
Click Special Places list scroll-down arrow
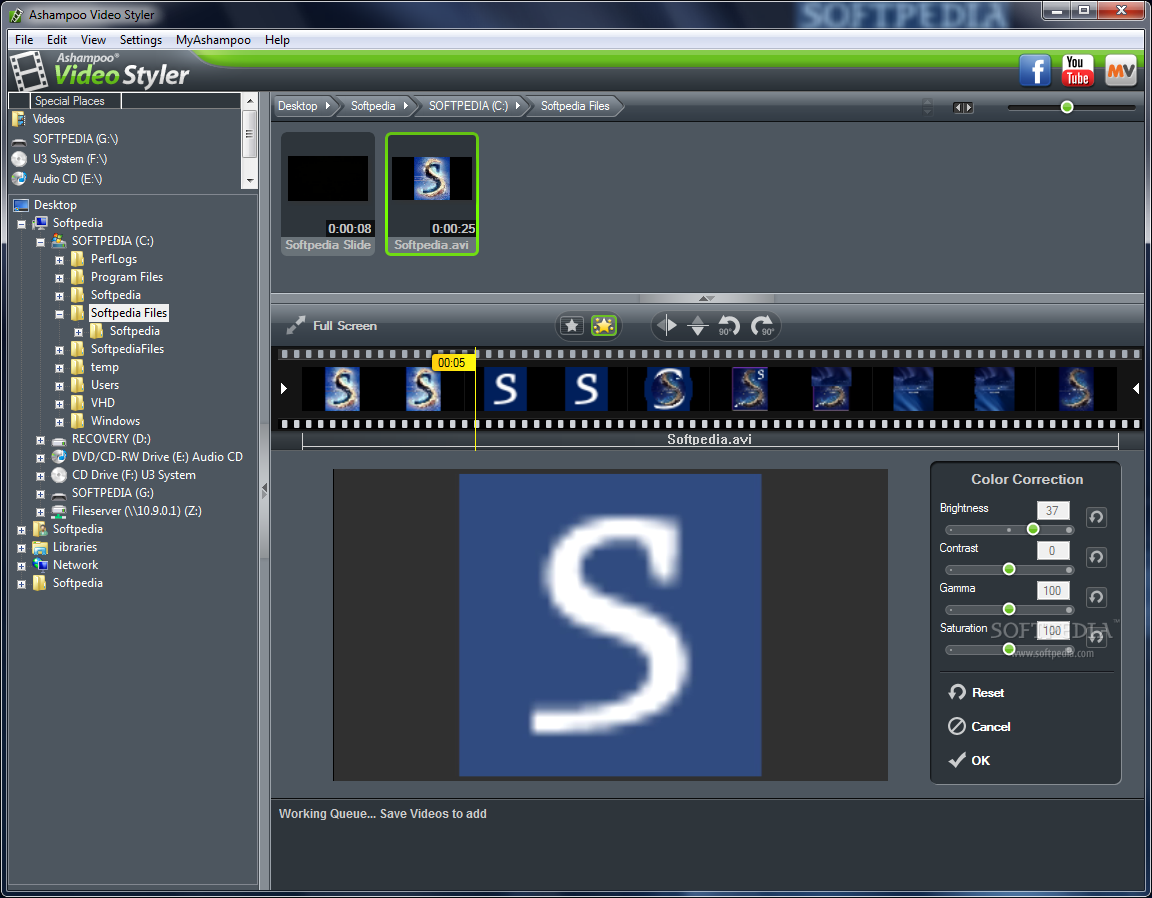point(250,180)
